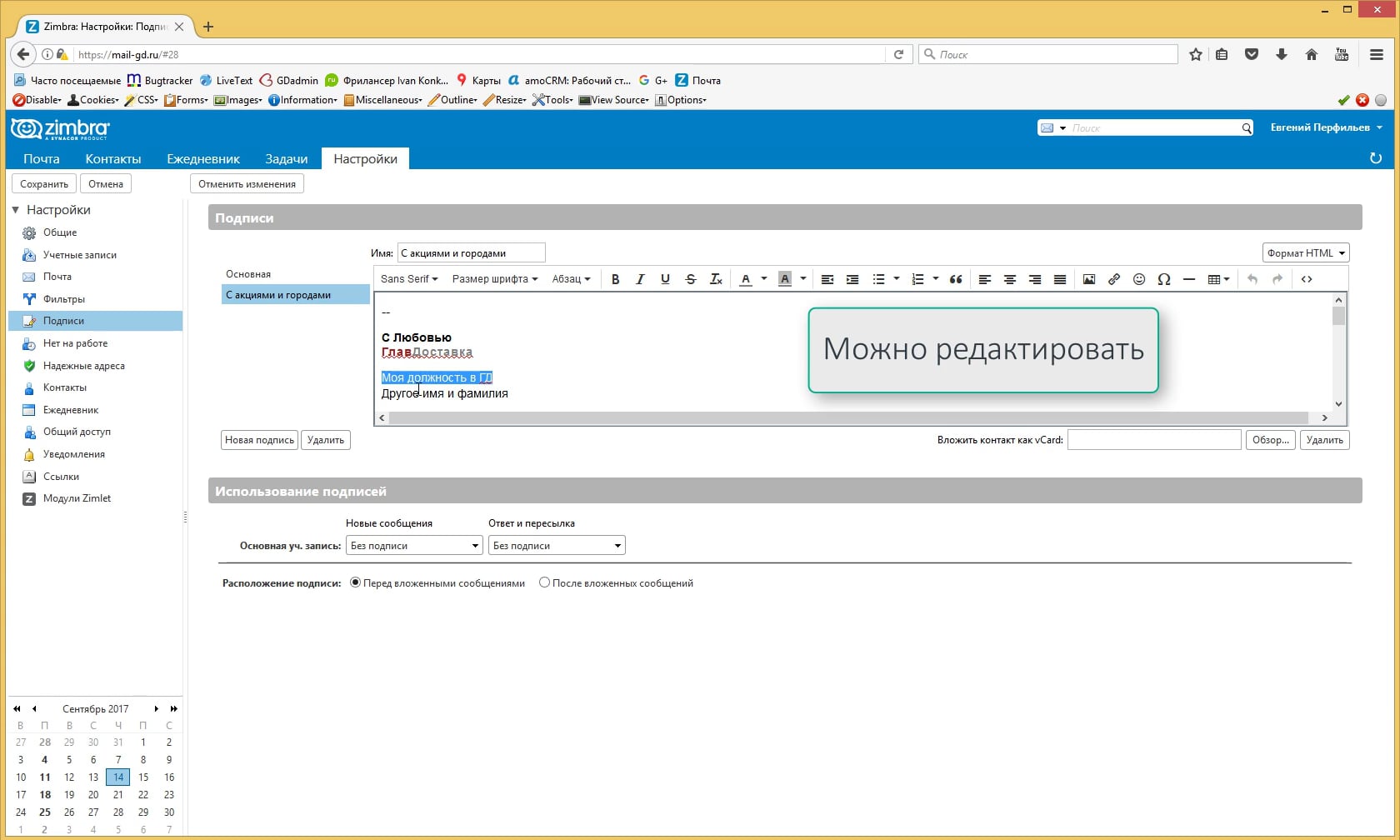
Task: Decrease indent in signature editor
Action: click(827, 279)
